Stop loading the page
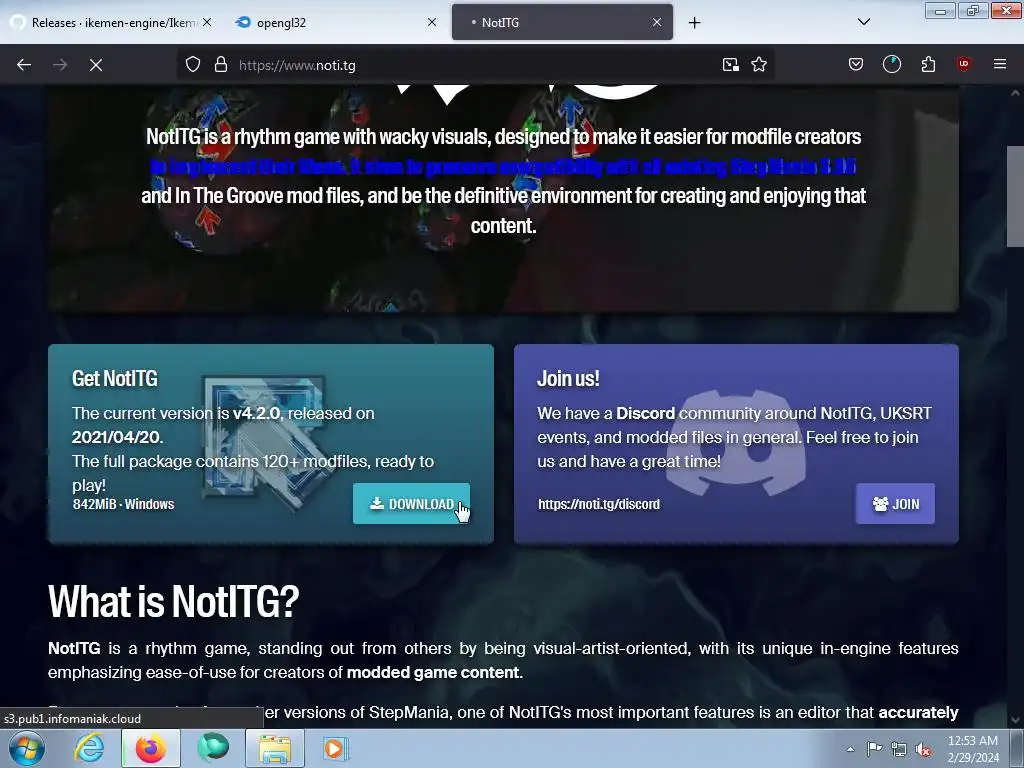Viewport: 1024px width, 768px height. tap(96, 65)
